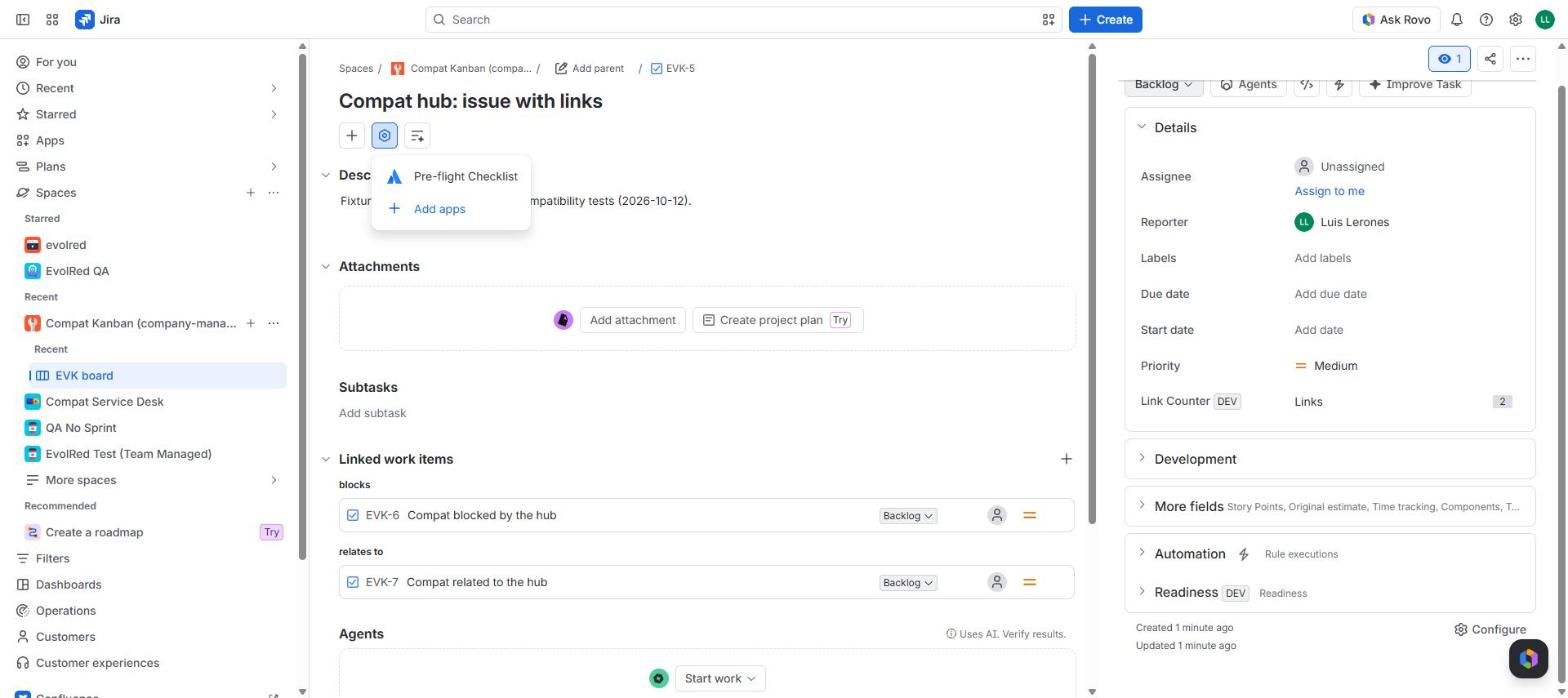
Task: Open the app switcher grid icon
Action: (52, 19)
